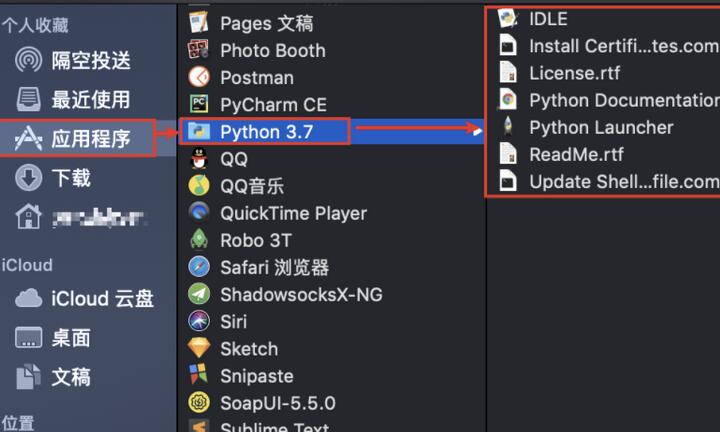Click the PyCharm CE app icon
The image size is (720, 432).
(x=199, y=104)
